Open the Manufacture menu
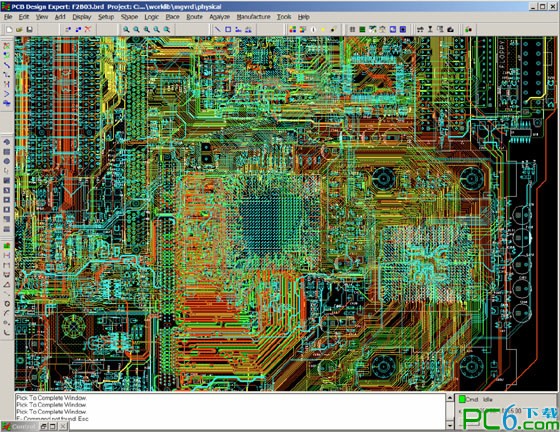 tap(253, 17)
